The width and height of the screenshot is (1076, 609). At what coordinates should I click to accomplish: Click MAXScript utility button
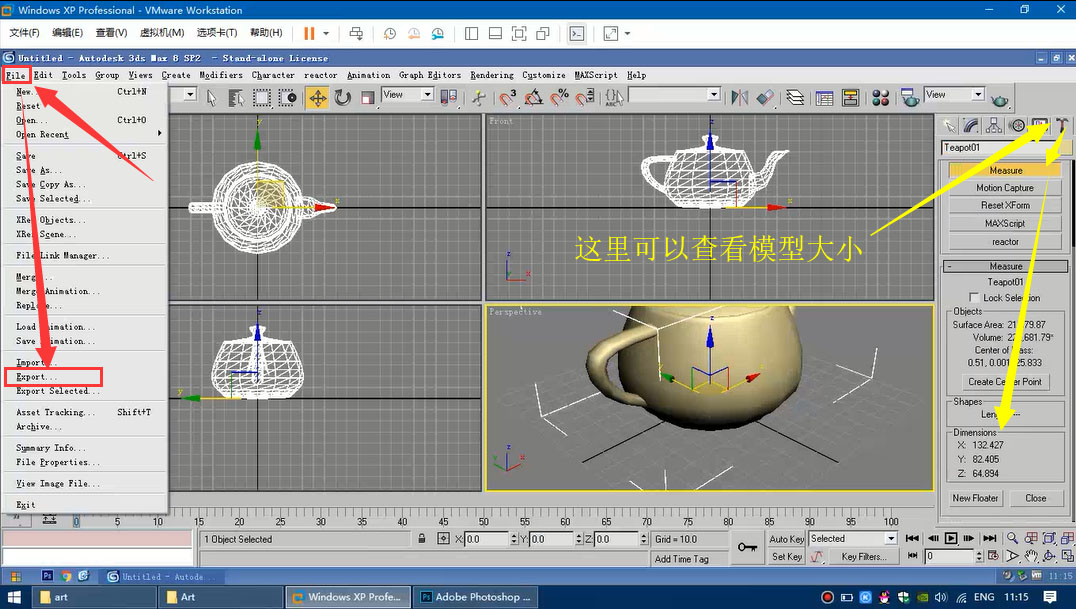pos(1005,223)
